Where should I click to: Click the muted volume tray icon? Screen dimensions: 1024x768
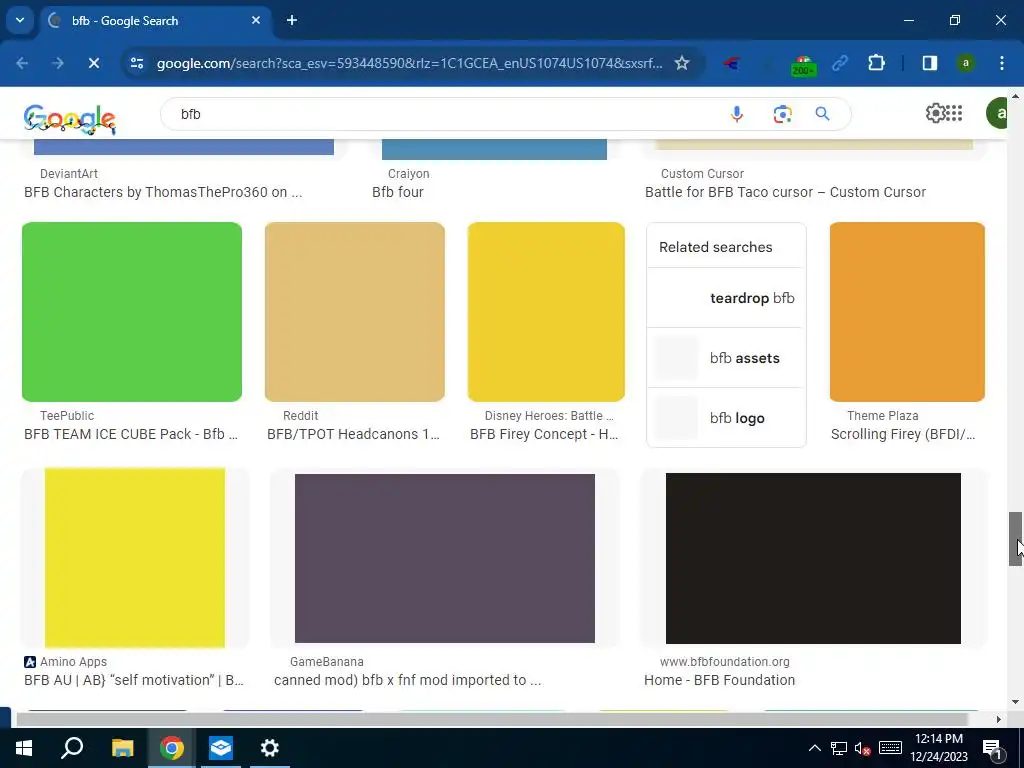tap(862, 748)
